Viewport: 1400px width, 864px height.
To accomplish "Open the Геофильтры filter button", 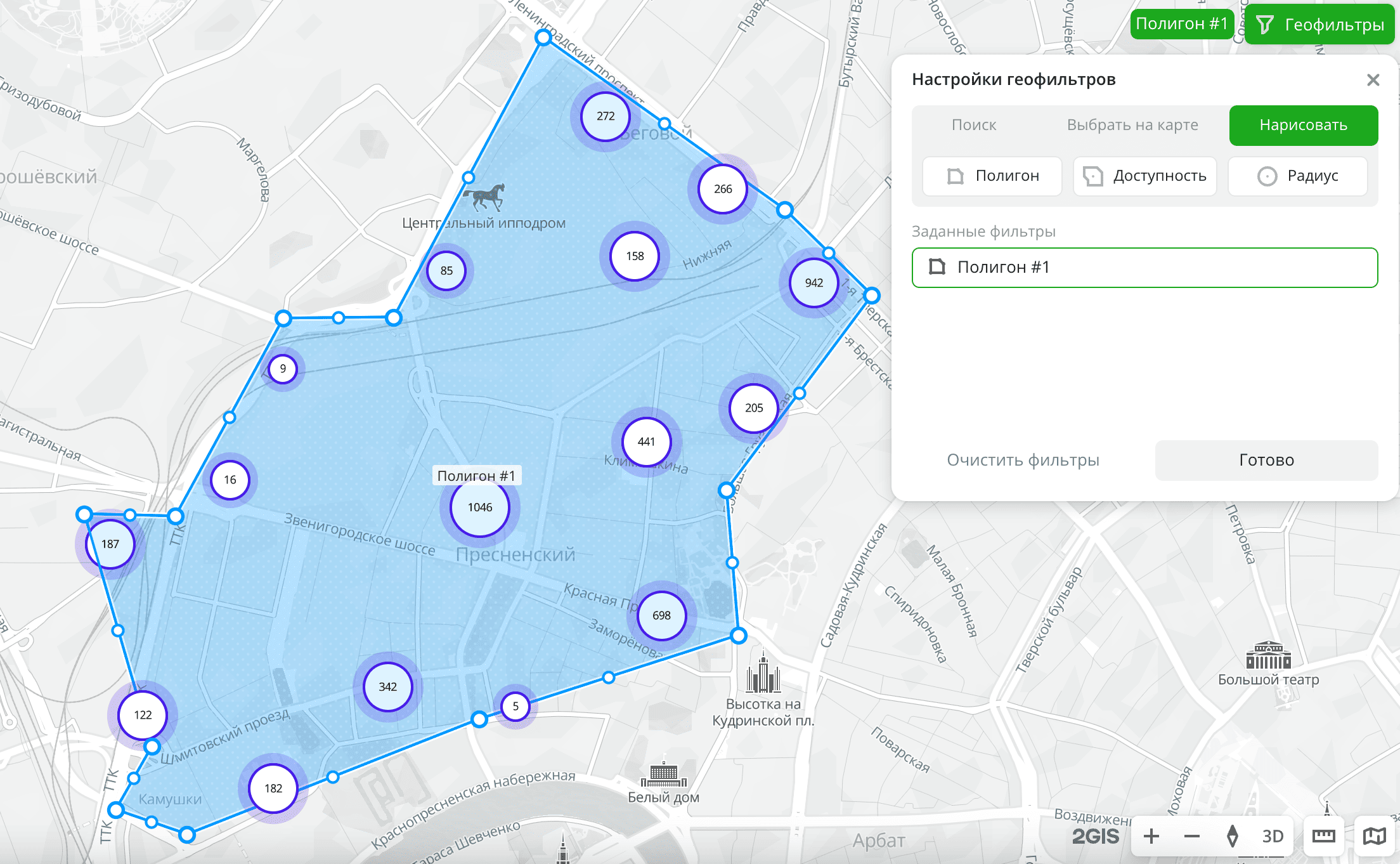I will click(1320, 25).
